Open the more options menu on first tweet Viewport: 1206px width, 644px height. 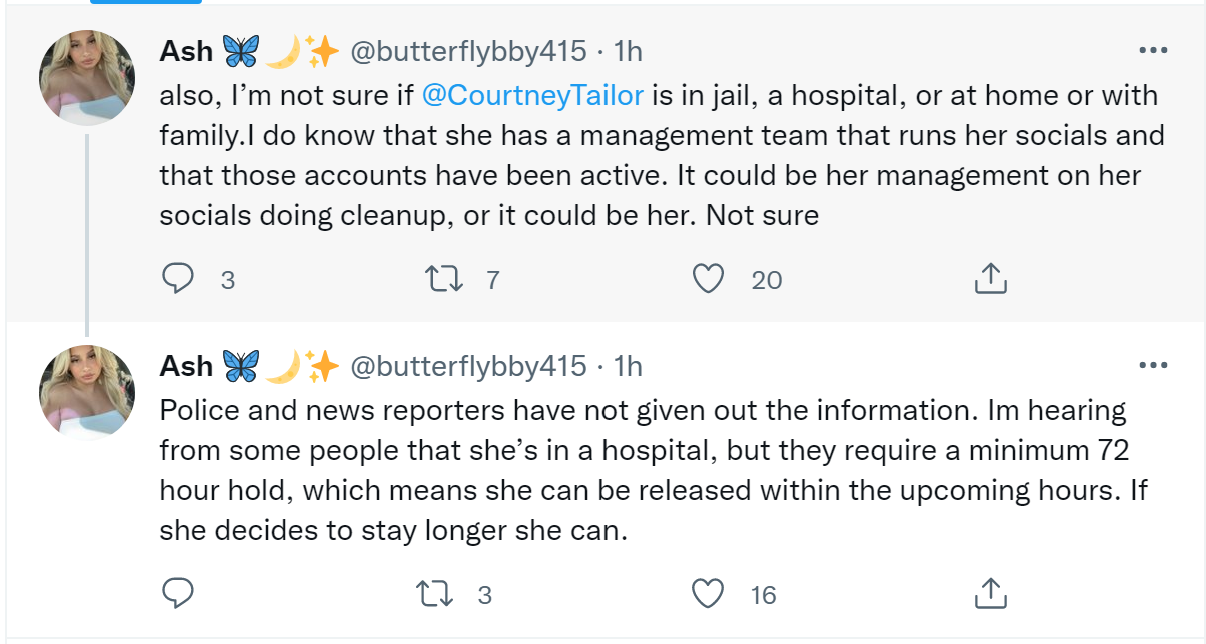[1153, 50]
